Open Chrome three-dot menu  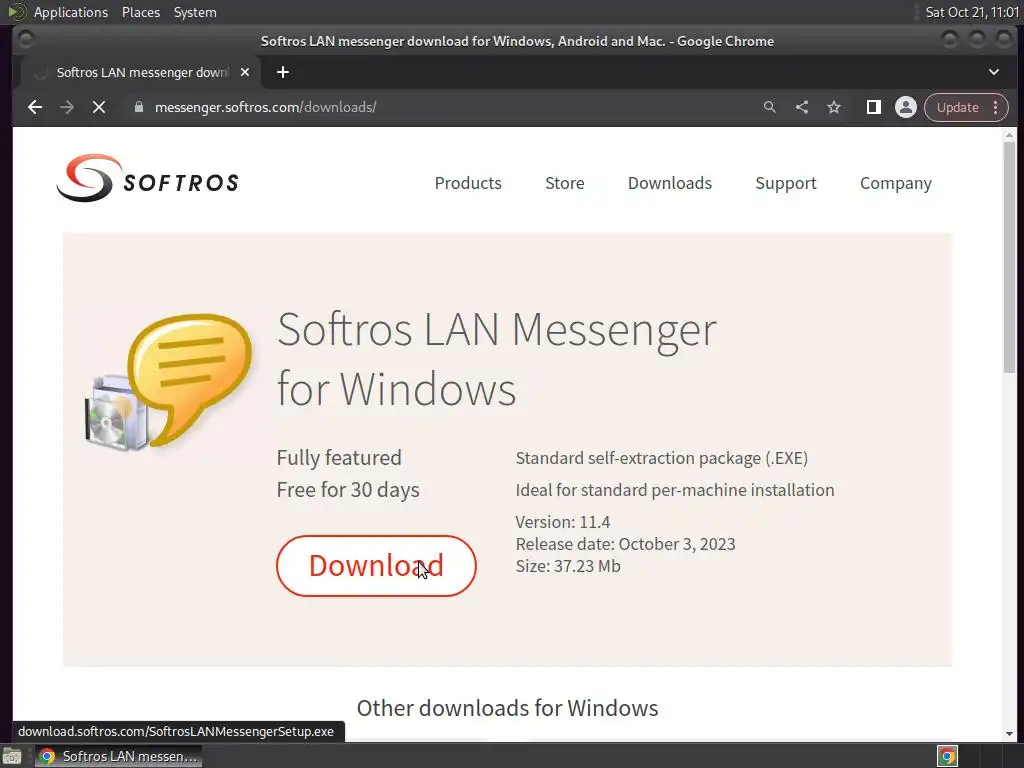coord(996,107)
